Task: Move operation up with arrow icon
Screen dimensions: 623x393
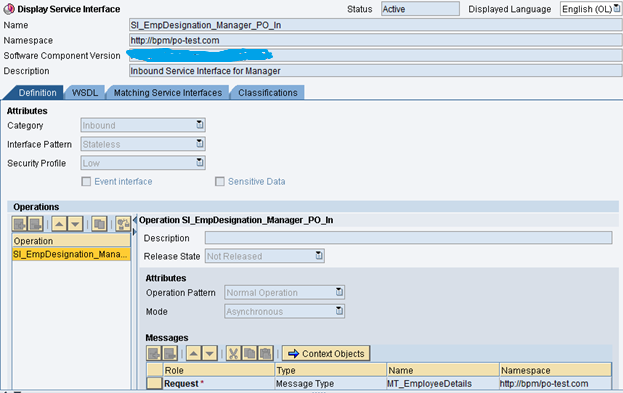Action: click(59, 224)
